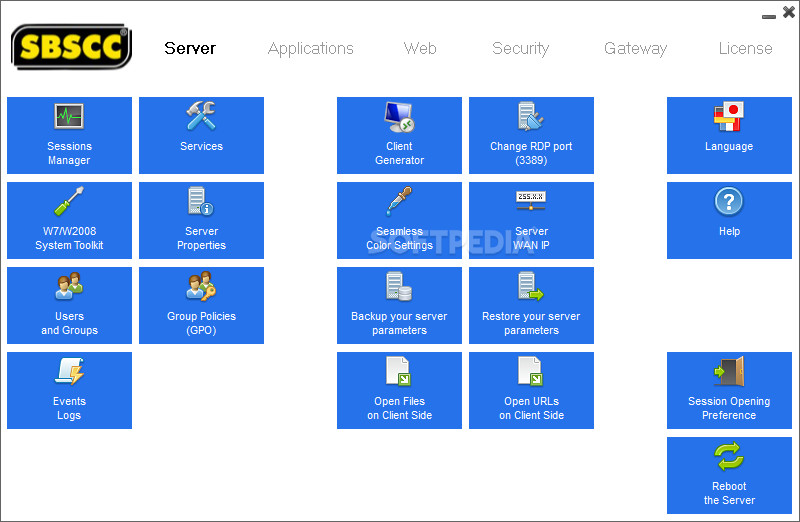
Task: Show the Events Logs
Action: 69,390
